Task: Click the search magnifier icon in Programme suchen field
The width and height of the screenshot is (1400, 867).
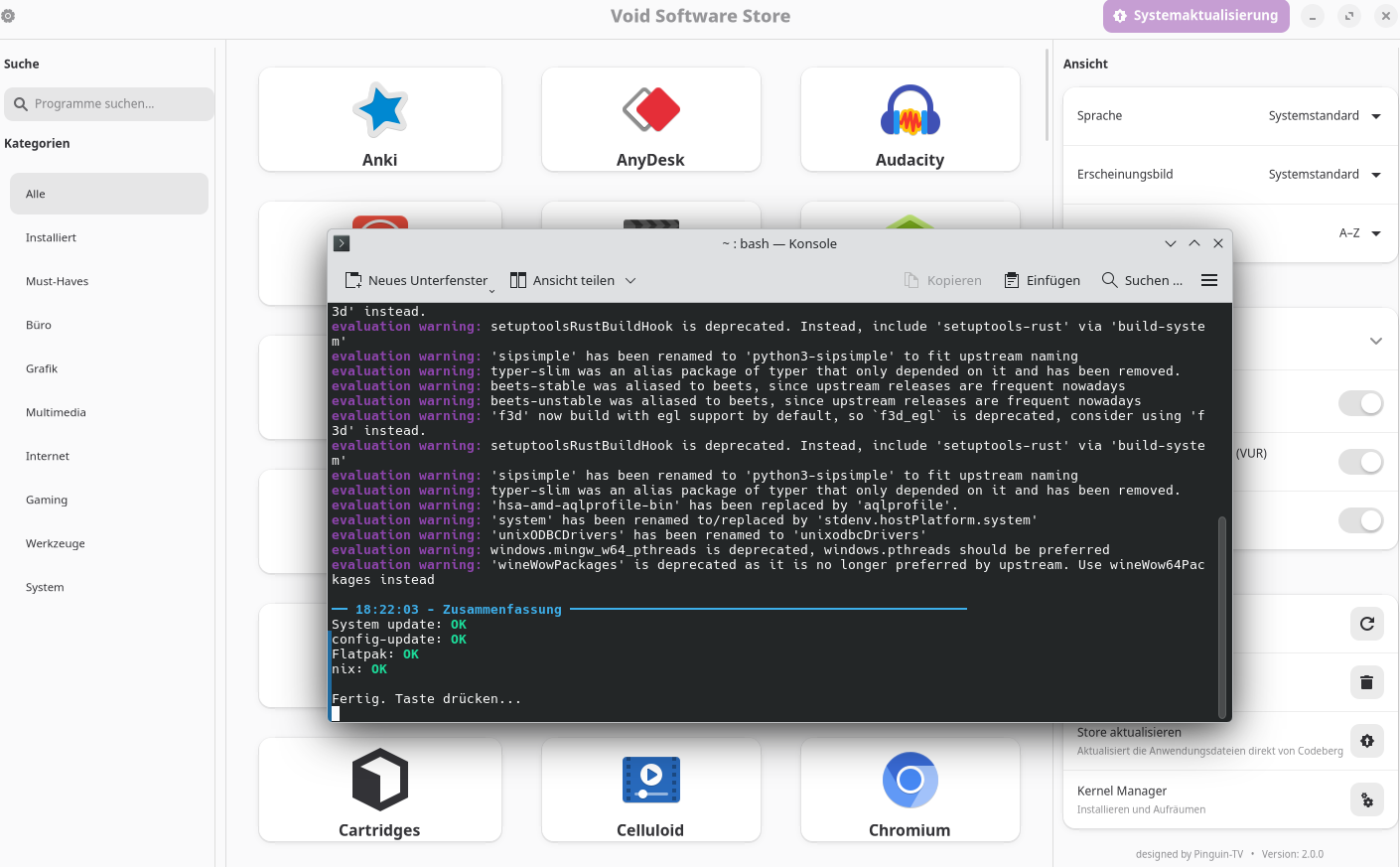Action: (x=21, y=104)
